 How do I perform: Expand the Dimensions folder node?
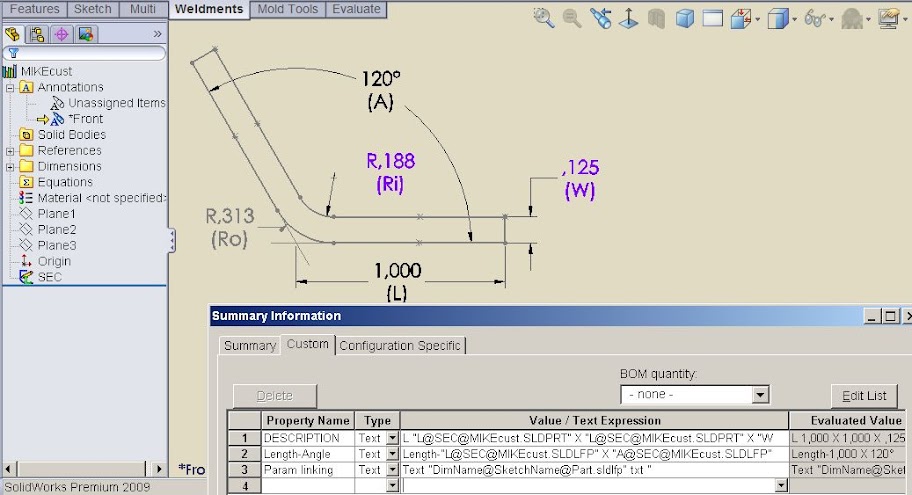click(10, 167)
